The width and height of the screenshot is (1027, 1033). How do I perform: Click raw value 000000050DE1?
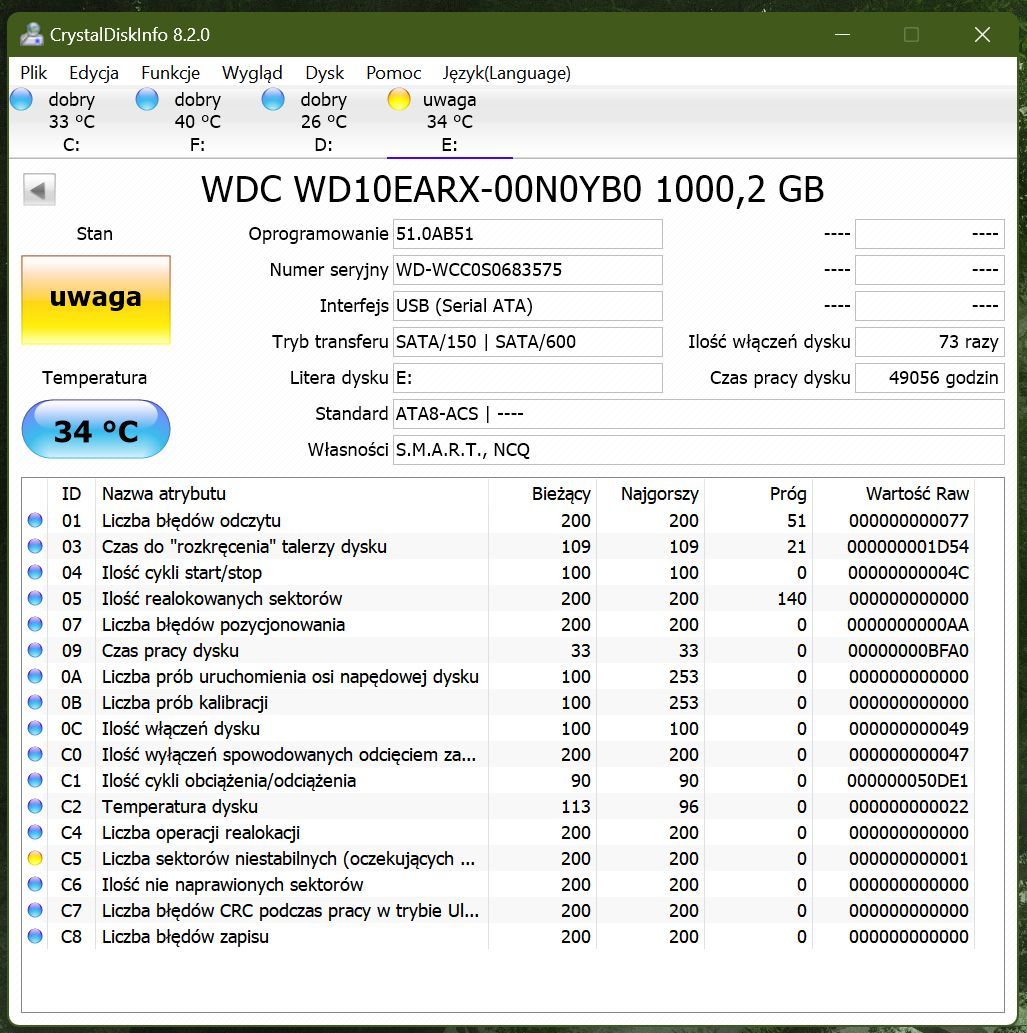pyautogui.click(x=908, y=781)
